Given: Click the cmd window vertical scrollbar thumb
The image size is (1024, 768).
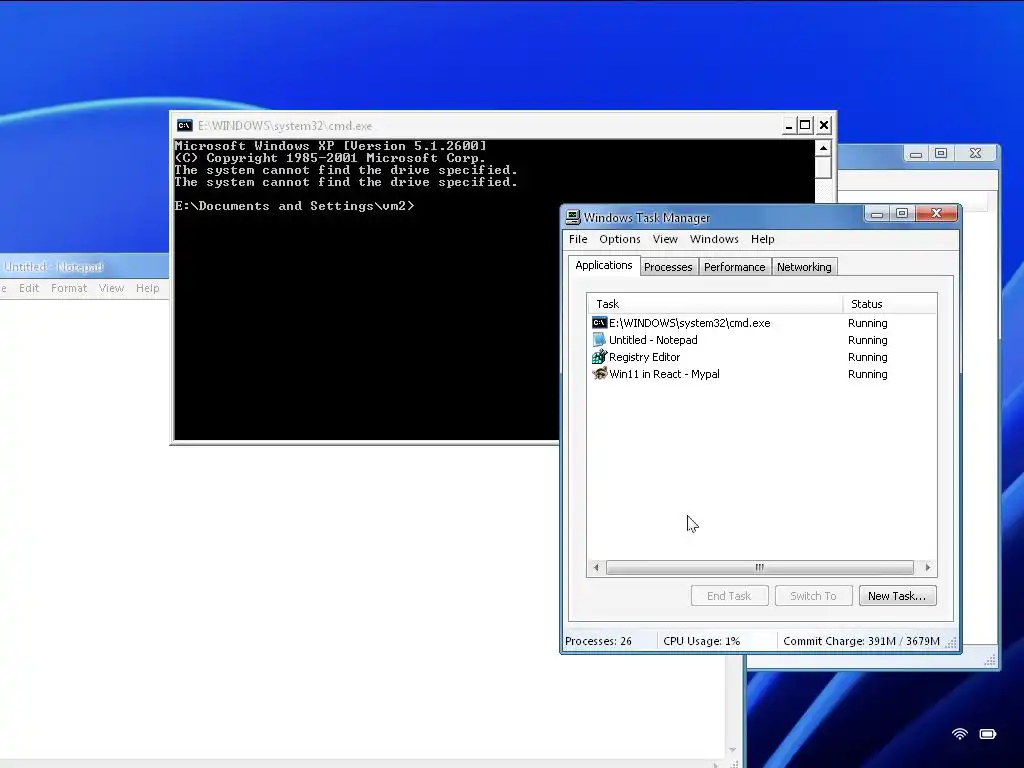Looking at the screenshot, I should (x=823, y=168).
